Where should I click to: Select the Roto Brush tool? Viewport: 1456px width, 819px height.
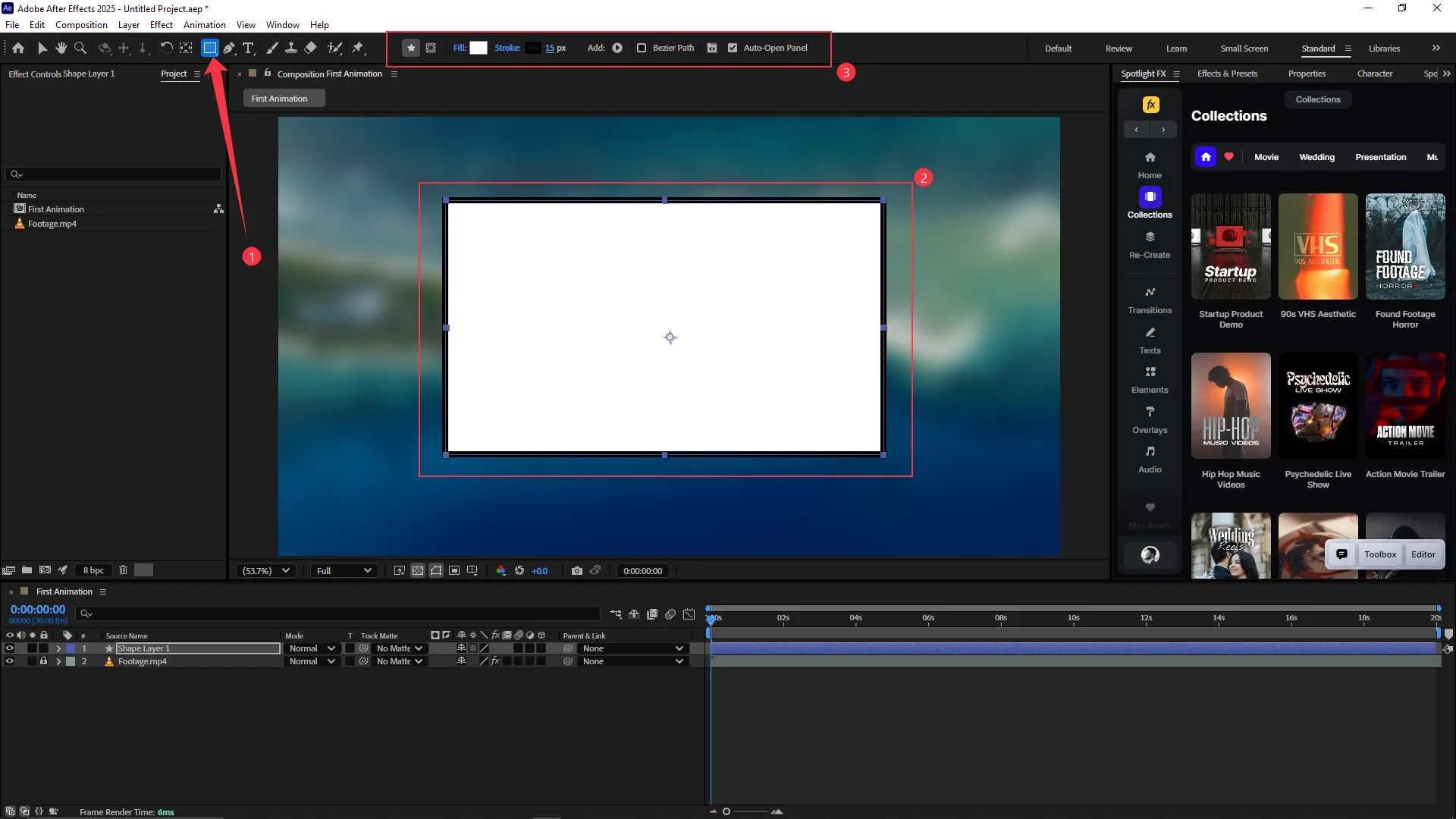pyautogui.click(x=334, y=48)
